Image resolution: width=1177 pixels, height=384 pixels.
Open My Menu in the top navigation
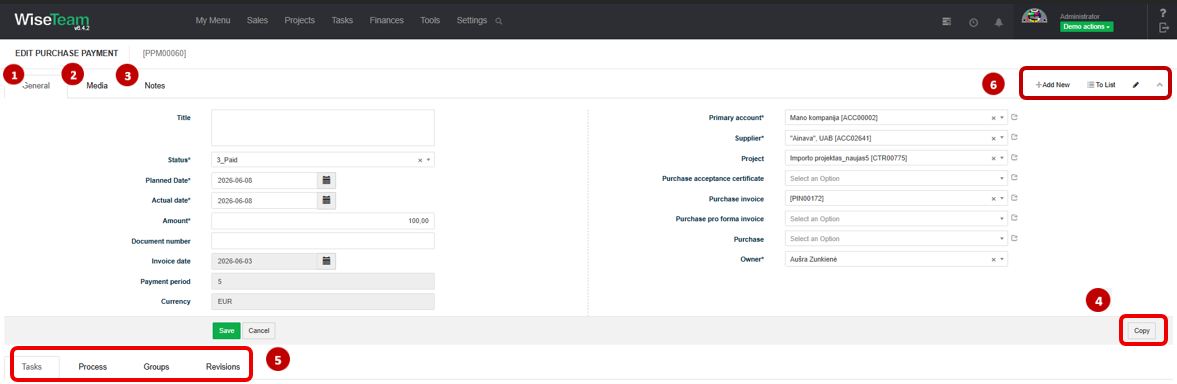[x=212, y=20]
